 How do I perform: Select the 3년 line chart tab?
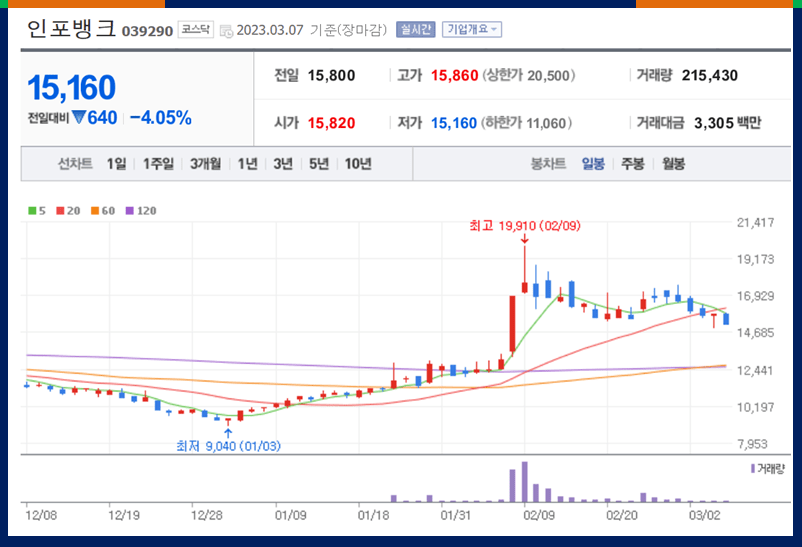(283, 164)
